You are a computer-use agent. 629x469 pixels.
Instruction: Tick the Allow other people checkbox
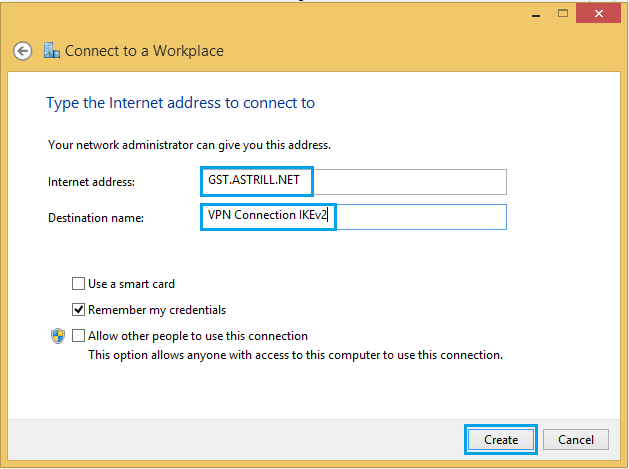click(78, 335)
